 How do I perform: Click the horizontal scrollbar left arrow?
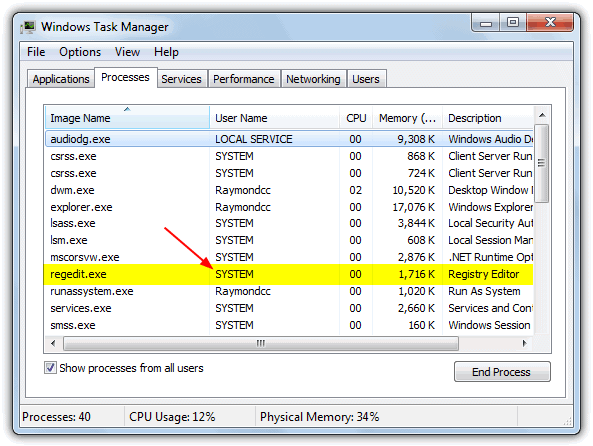[53, 343]
